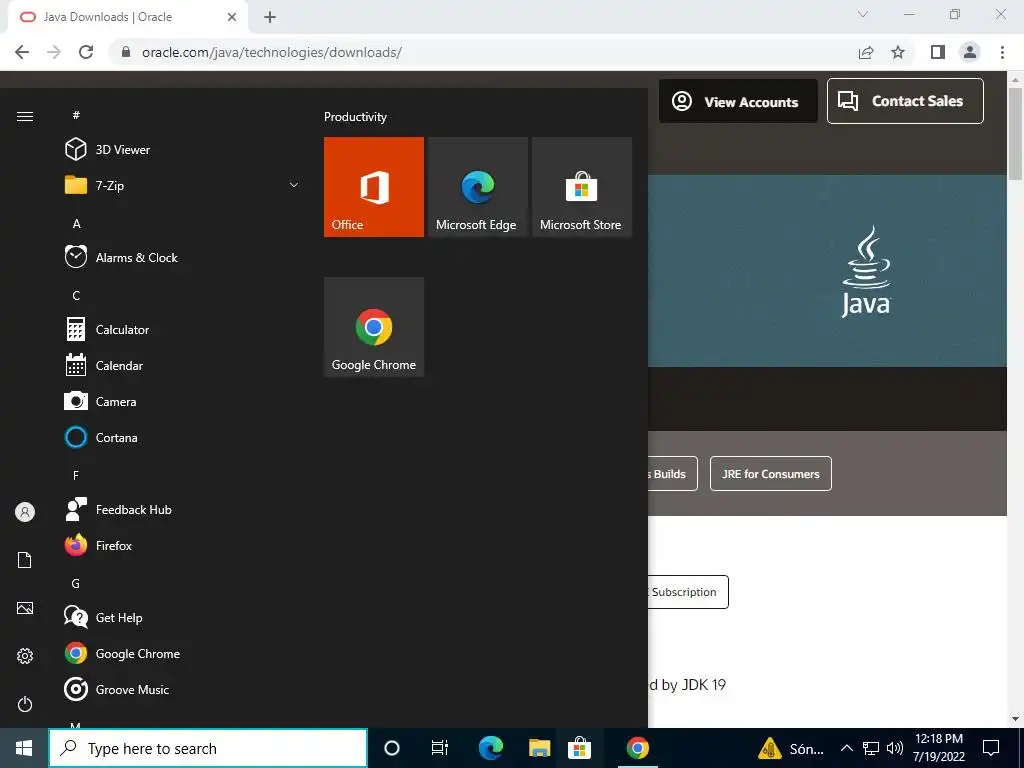Share this page icon in address bar
This screenshot has height=768, width=1024.
[x=866, y=52]
